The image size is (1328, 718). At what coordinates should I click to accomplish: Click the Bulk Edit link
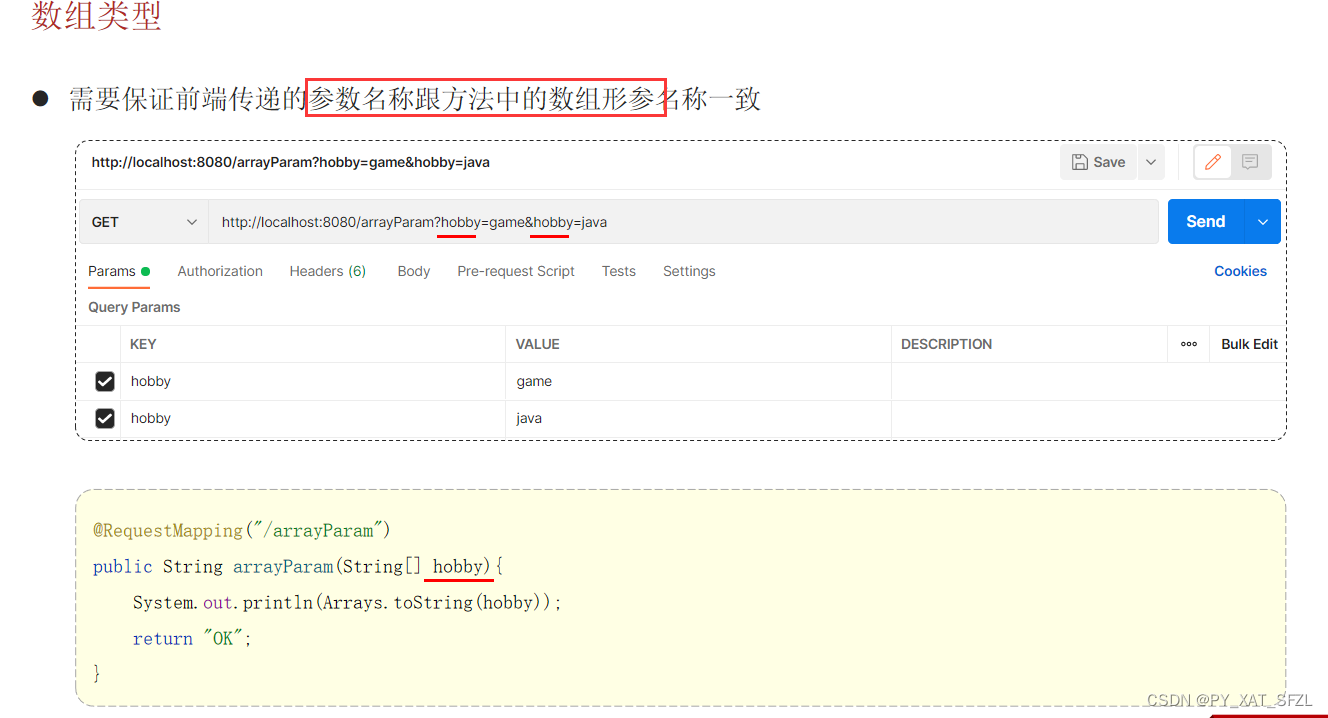(x=1249, y=344)
